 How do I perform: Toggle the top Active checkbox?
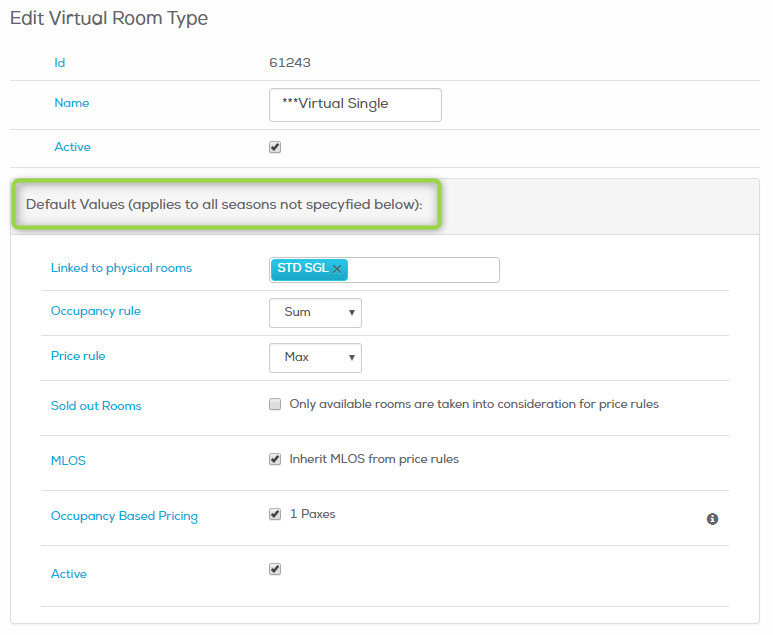[275, 147]
